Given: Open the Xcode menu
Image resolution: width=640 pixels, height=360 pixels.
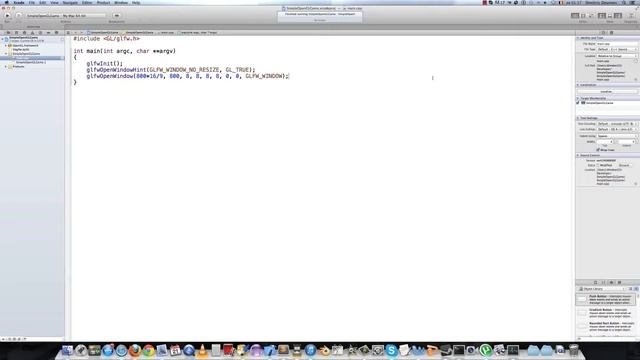Looking at the screenshot, I should point(19,2).
